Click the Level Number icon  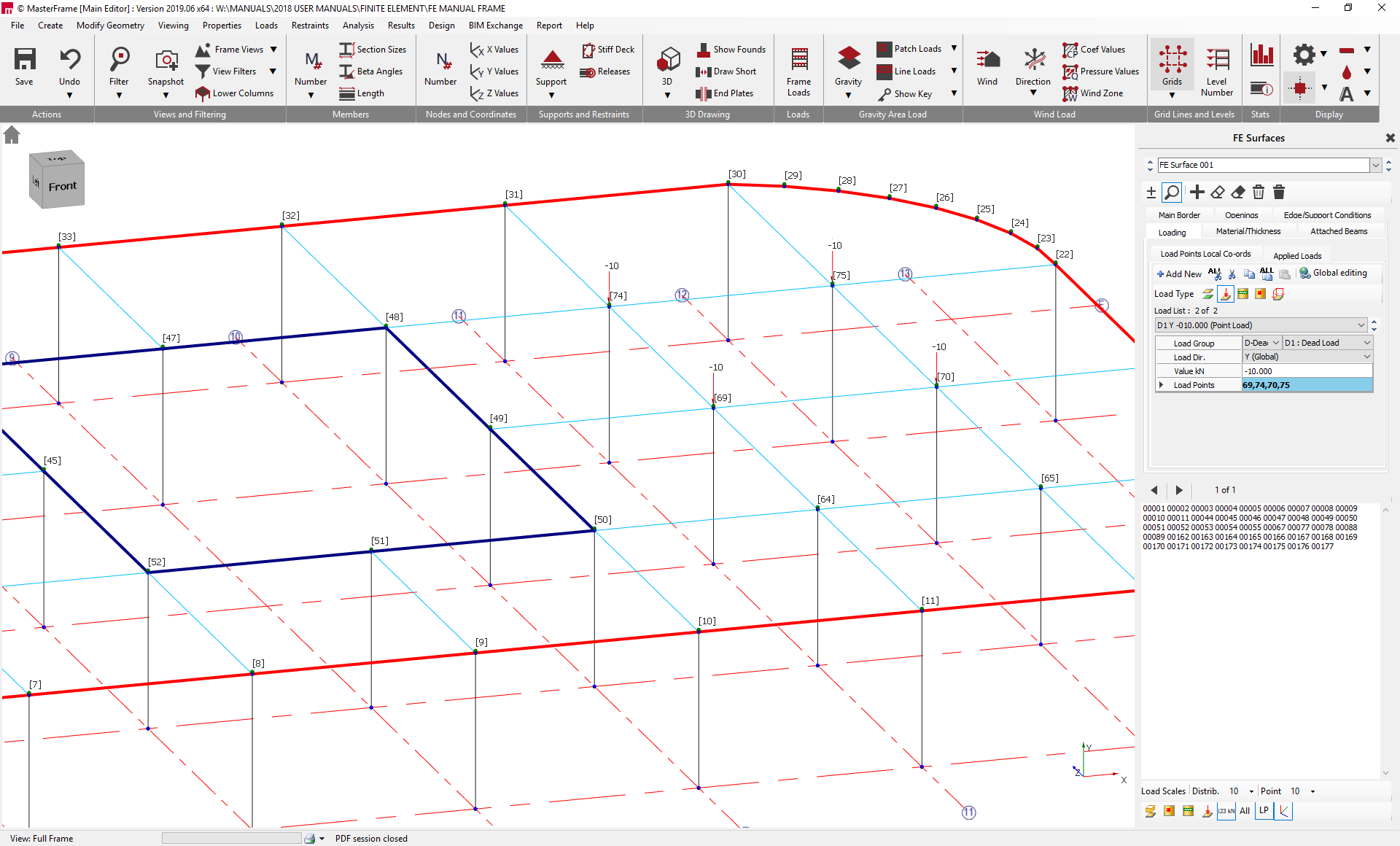(x=1217, y=59)
